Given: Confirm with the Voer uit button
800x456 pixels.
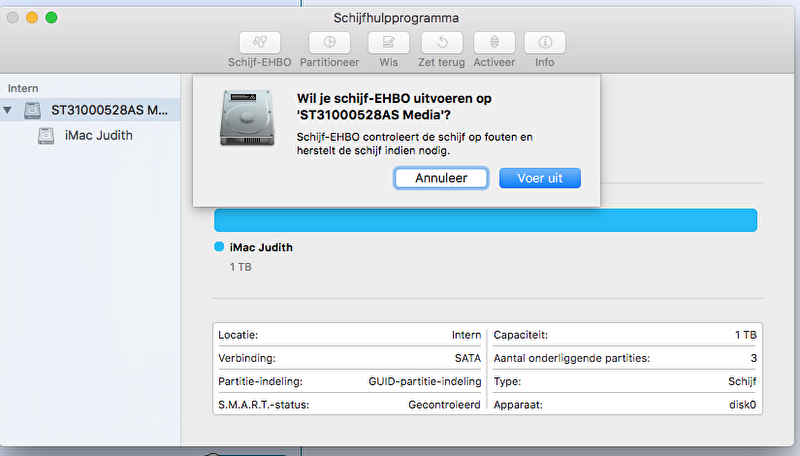Looking at the screenshot, I should click(541, 177).
